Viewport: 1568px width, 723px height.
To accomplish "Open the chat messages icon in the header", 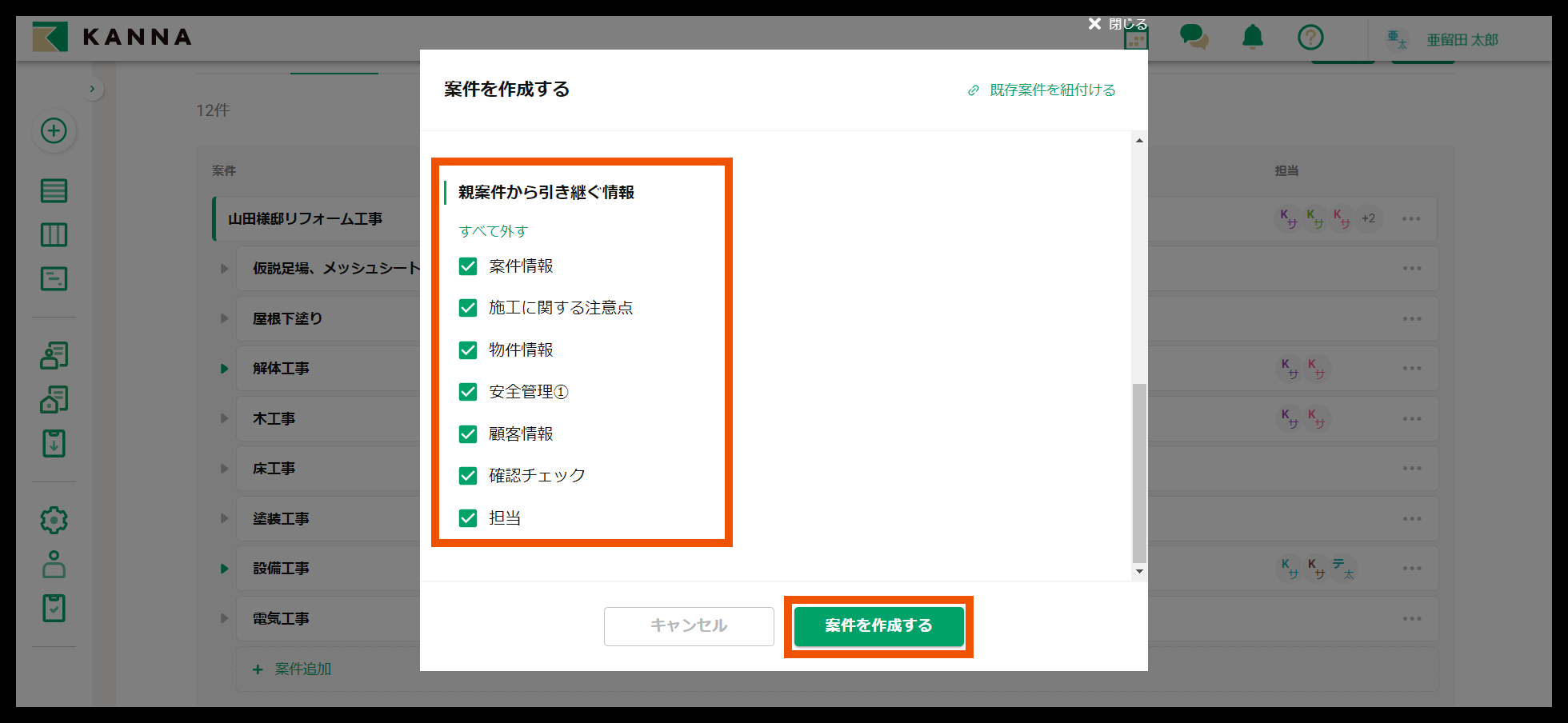I will (1194, 37).
